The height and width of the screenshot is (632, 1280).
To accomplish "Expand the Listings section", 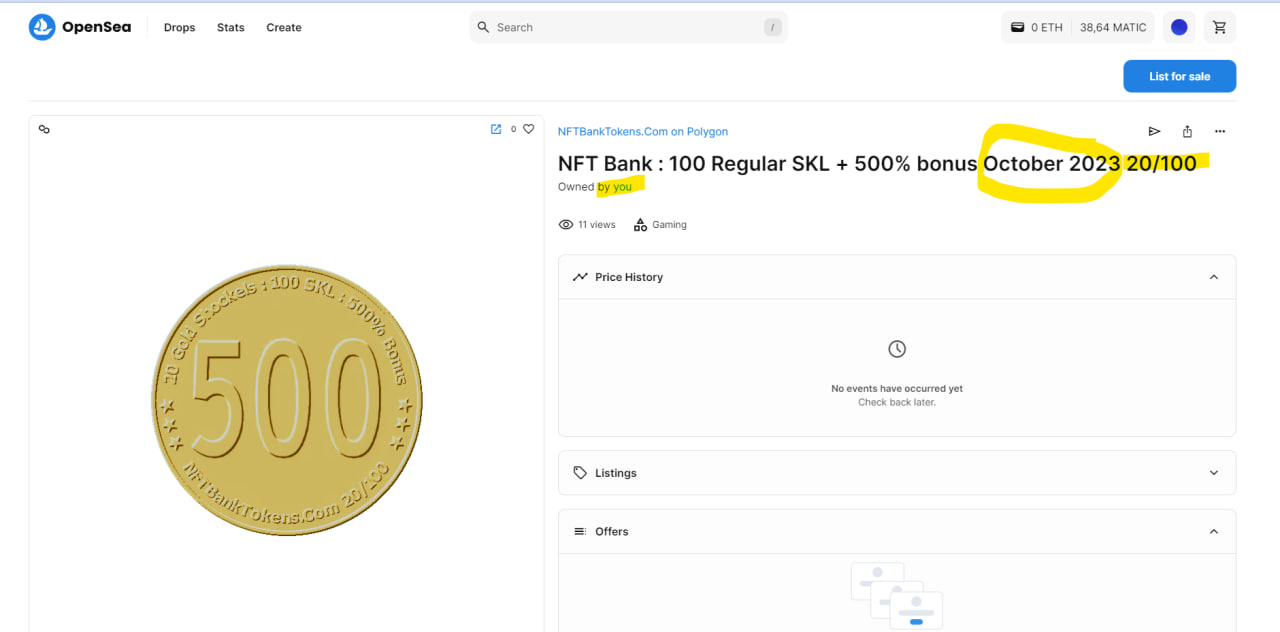I will [1213, 473].
